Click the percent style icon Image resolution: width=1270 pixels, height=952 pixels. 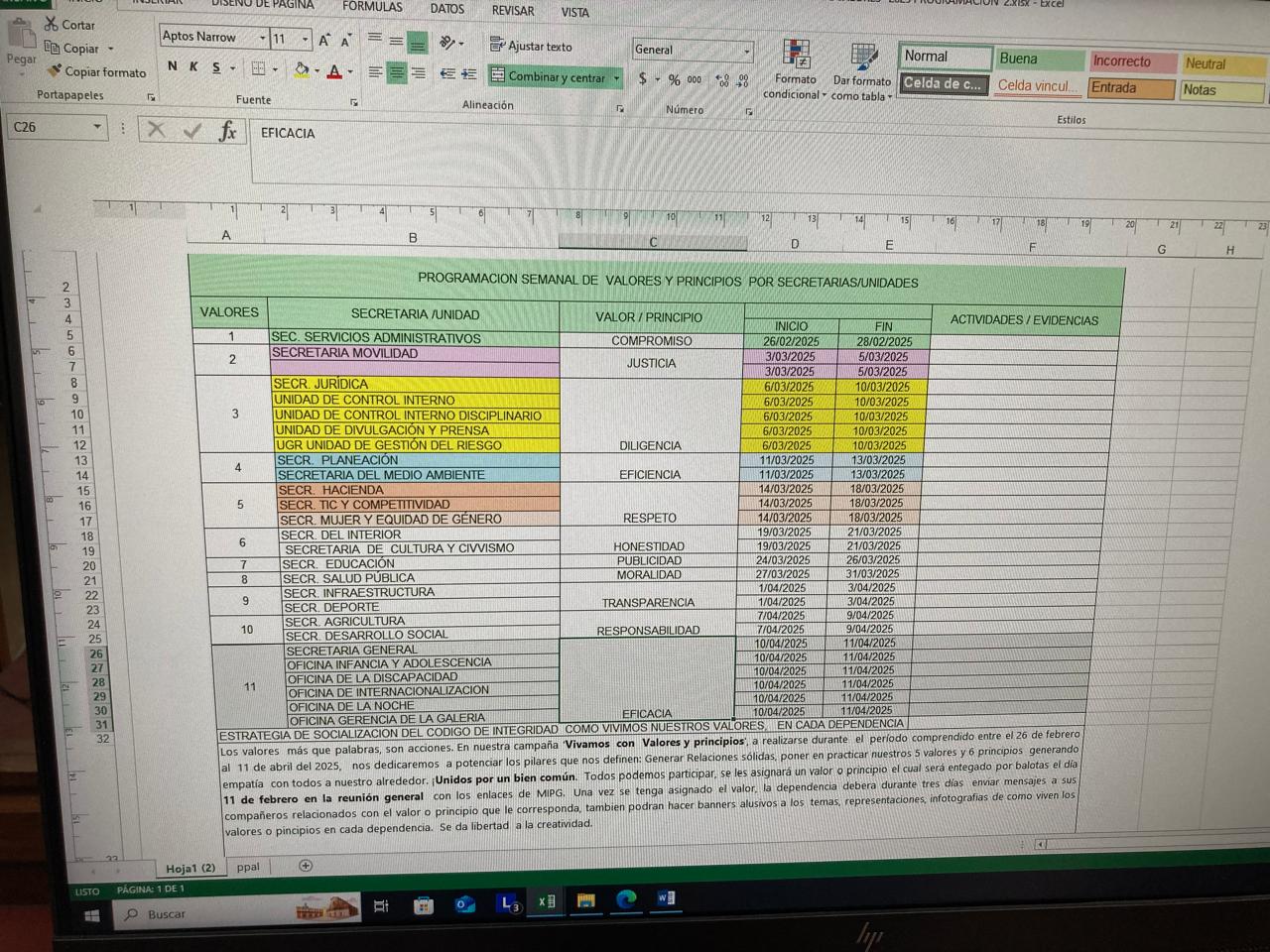pos(674,79)
